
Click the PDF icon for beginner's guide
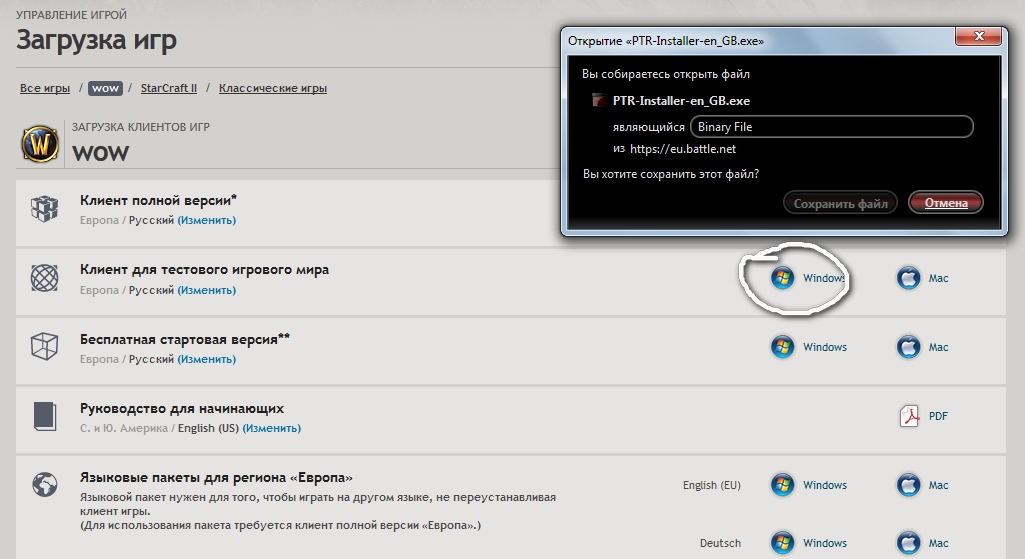909,416
